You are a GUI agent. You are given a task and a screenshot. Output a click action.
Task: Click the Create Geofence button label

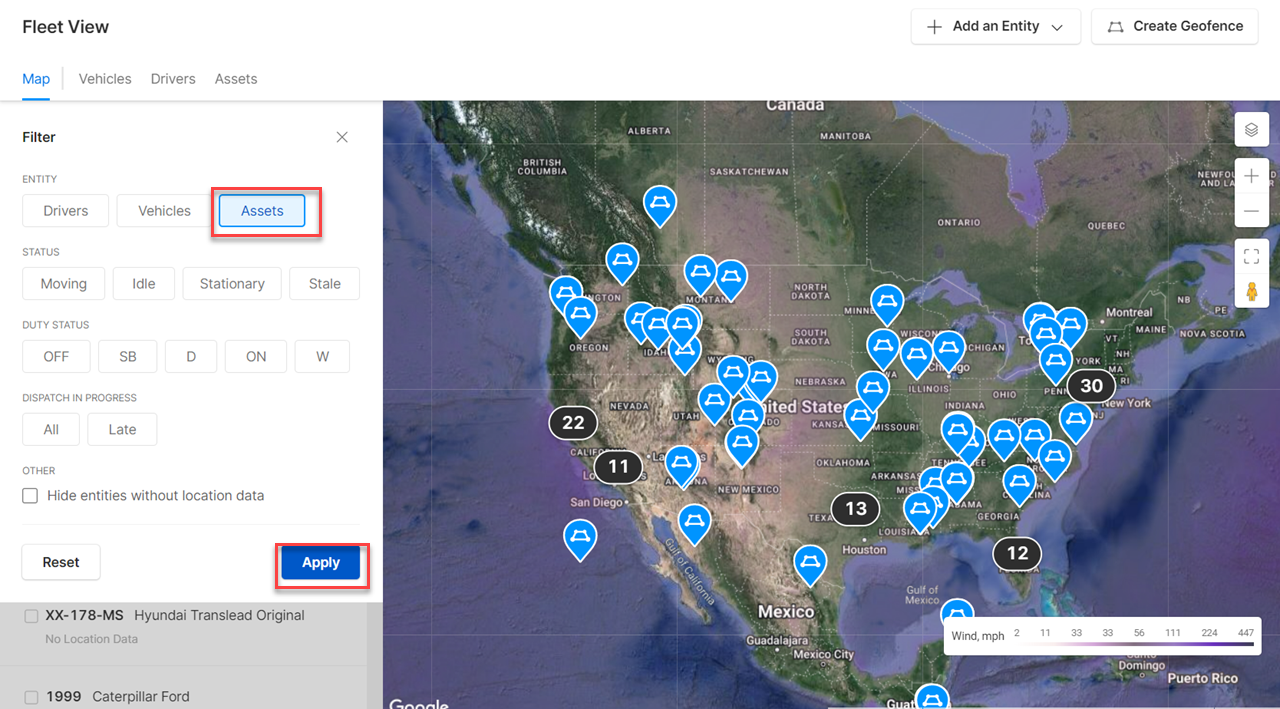pos(1188,27)
